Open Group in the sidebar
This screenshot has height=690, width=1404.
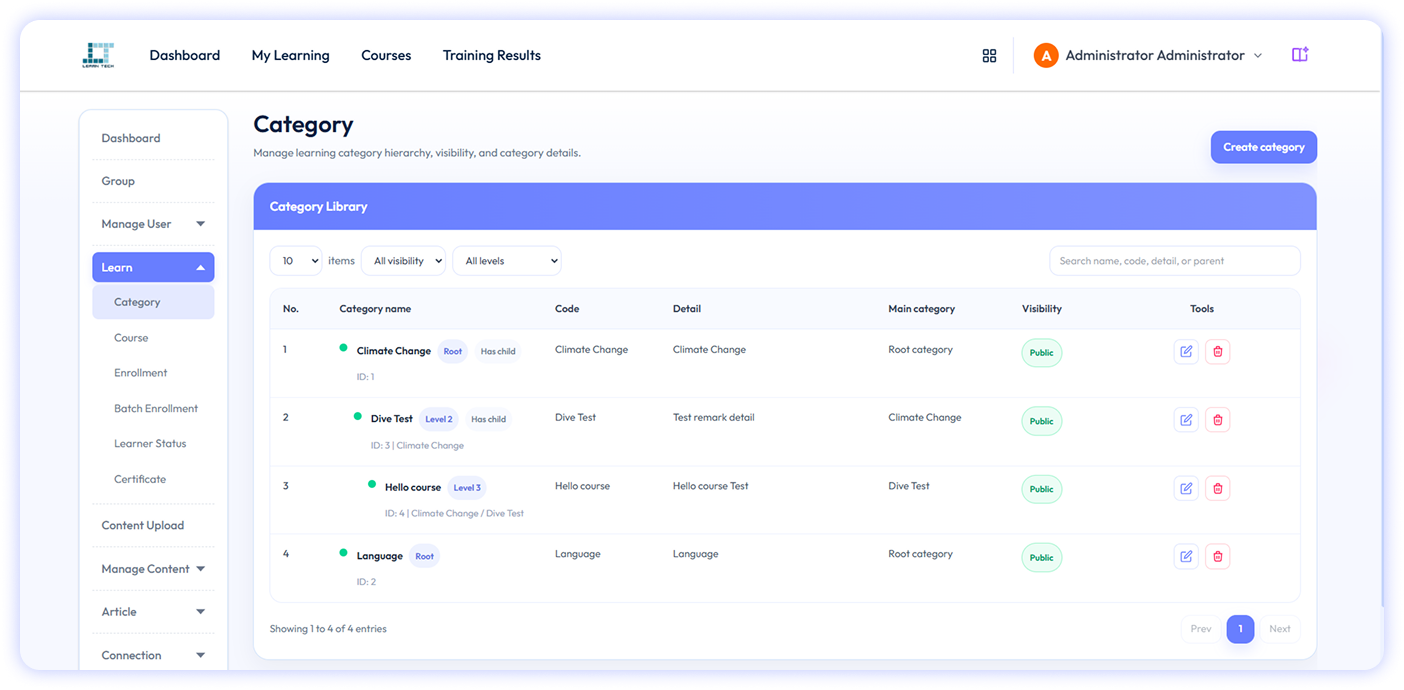(118, 181)
